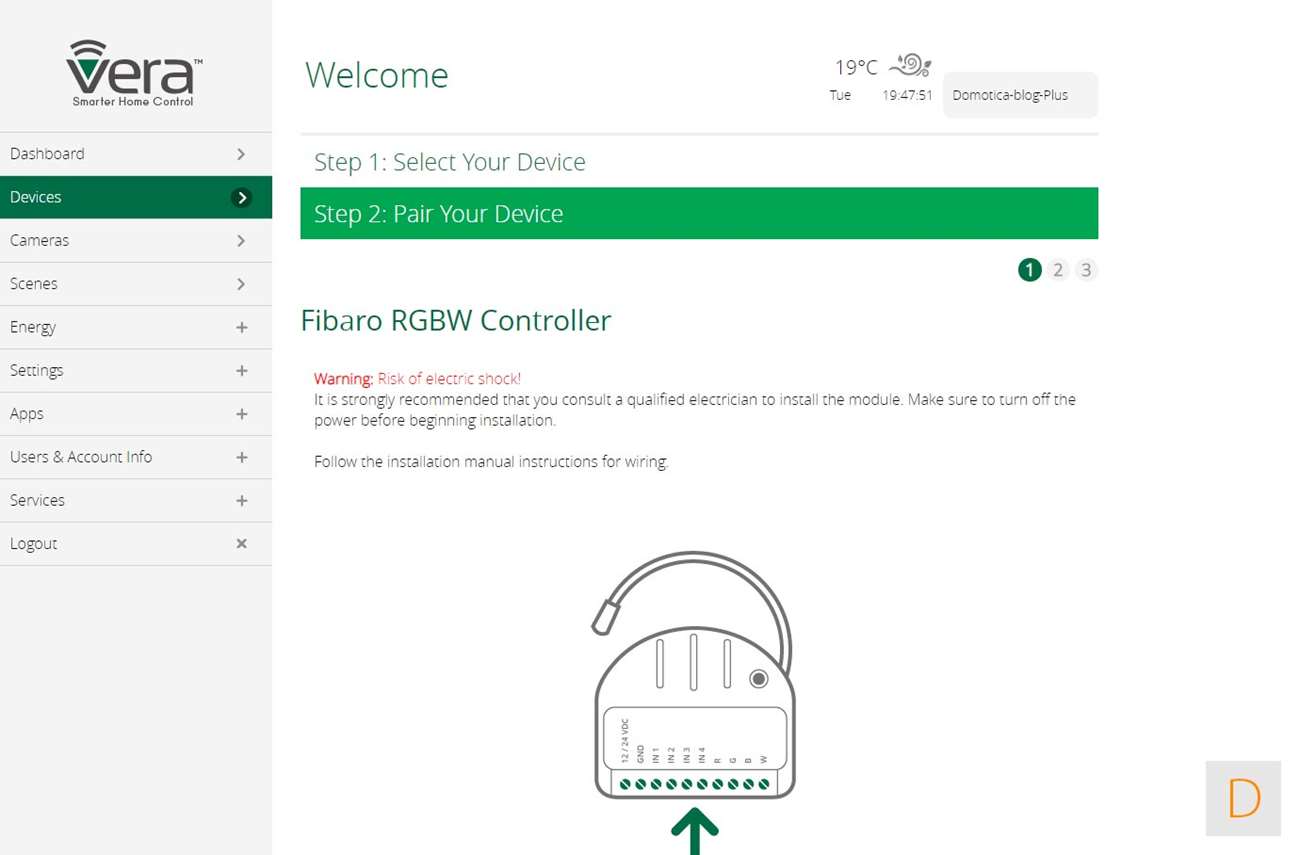Expand Users & Account Info plus icon

241,457
